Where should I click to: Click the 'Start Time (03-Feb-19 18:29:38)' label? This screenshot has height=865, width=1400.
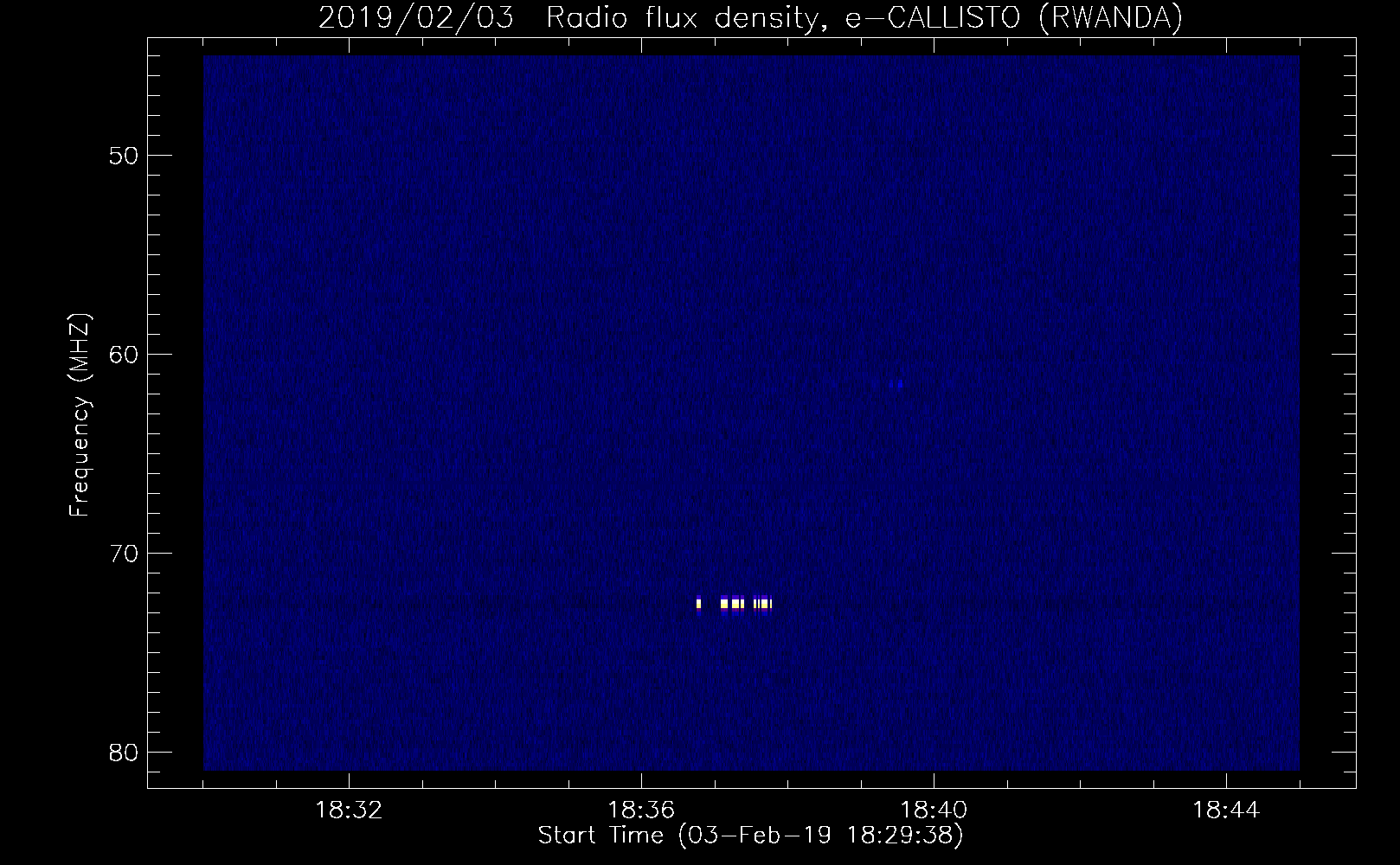pyautogui.click(x=750, y=836)
